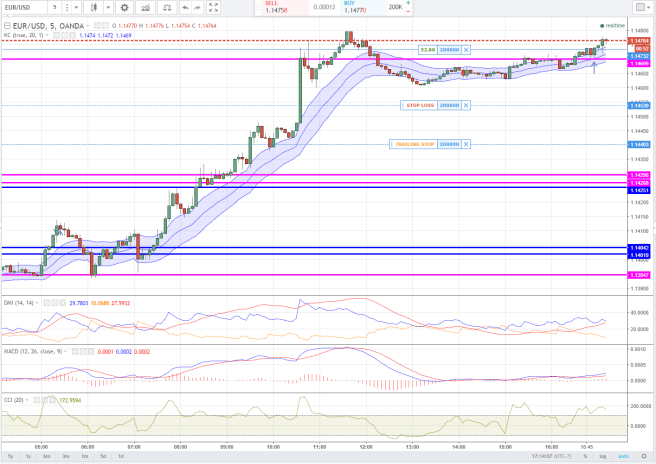656x464 pixels.
Task: Select the 5y time range
Action: click(x=10, y=456)
